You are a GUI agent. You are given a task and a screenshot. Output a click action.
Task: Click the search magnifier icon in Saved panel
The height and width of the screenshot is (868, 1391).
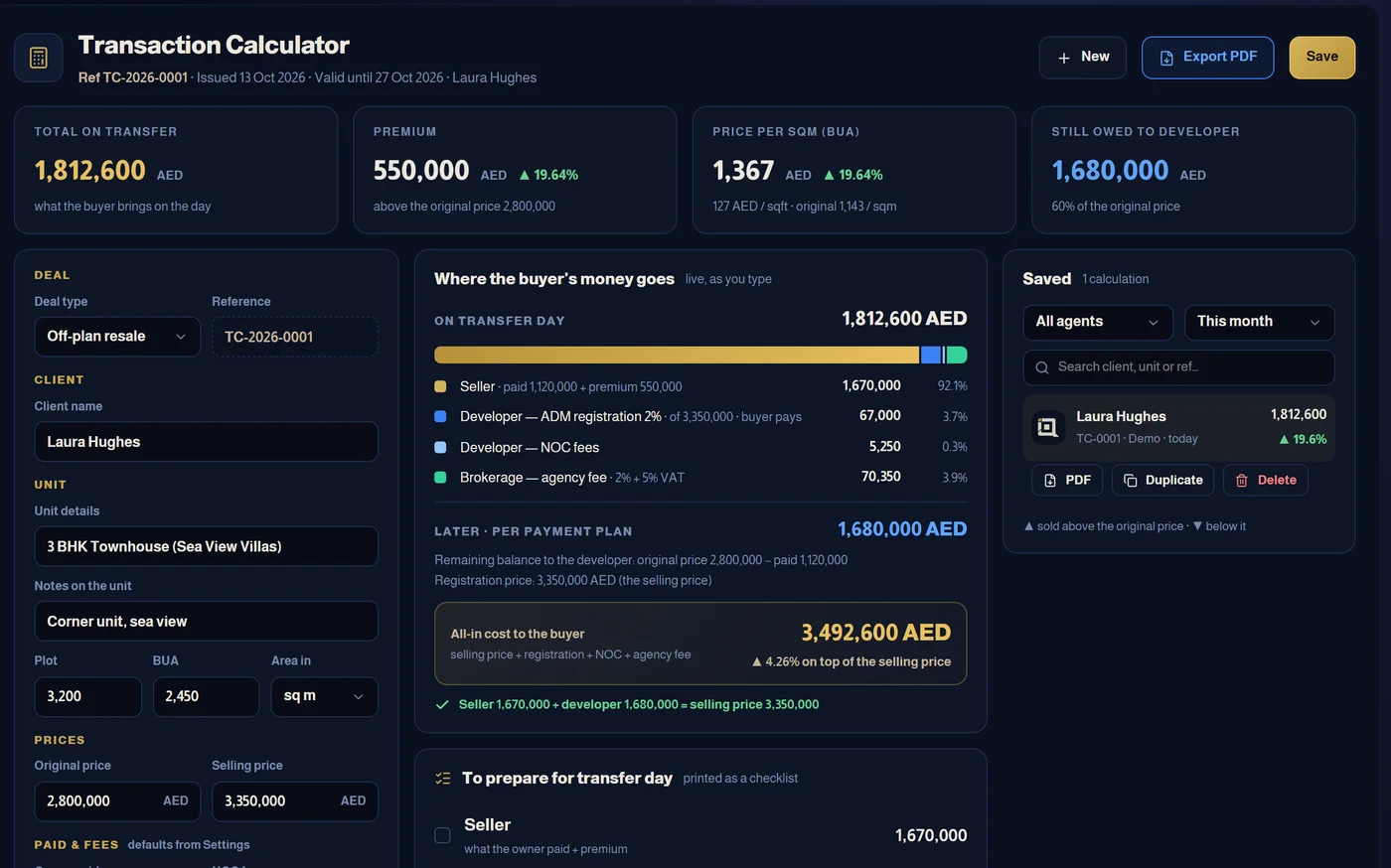[x=1042, y=367]
